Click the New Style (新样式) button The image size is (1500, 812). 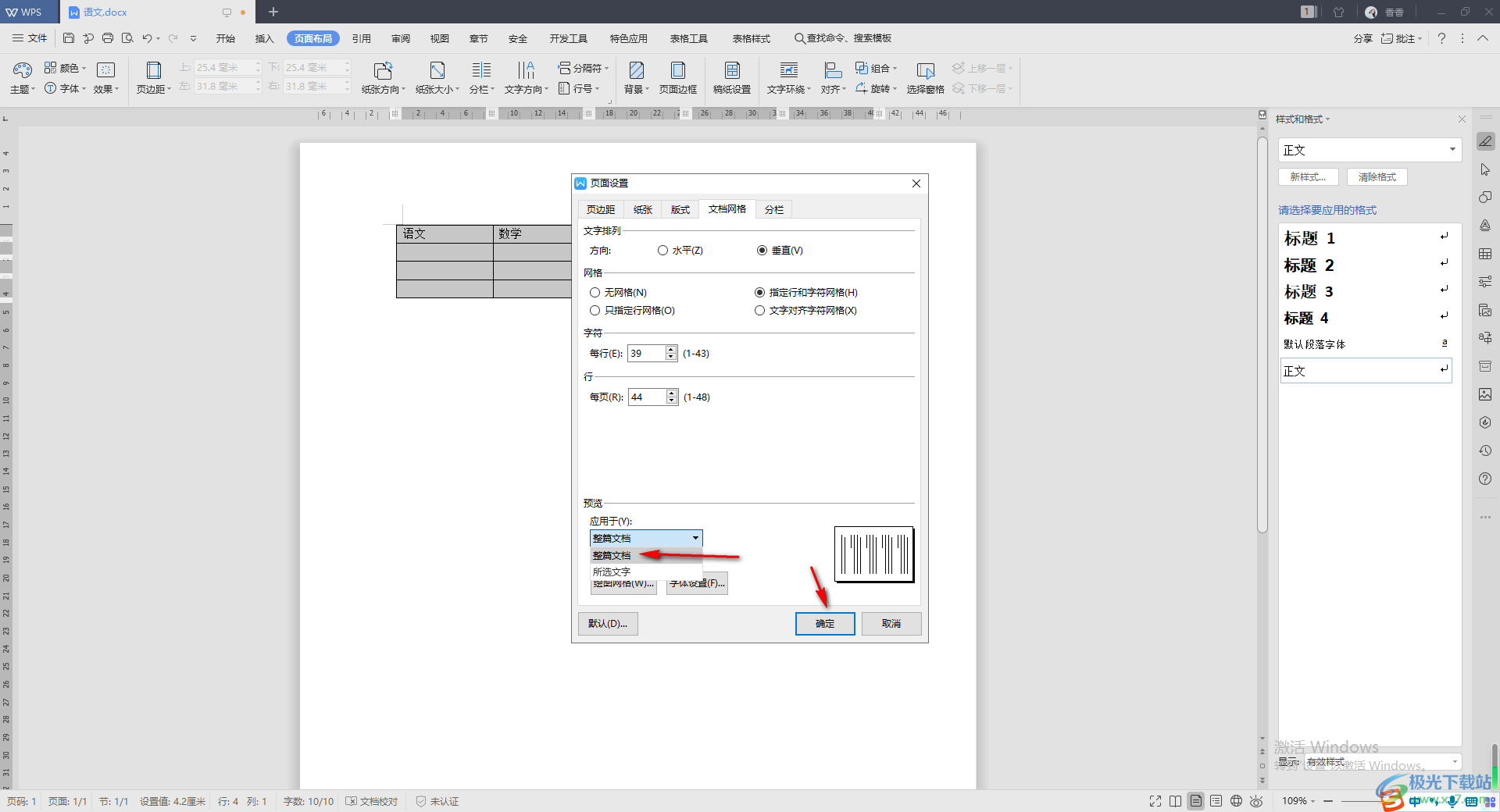coord(1309,177)
